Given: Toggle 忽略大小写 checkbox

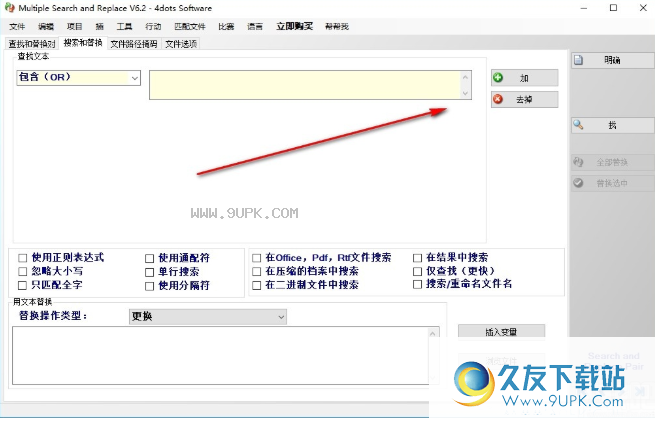Looking at the screenshot, I should pos(23,271).
